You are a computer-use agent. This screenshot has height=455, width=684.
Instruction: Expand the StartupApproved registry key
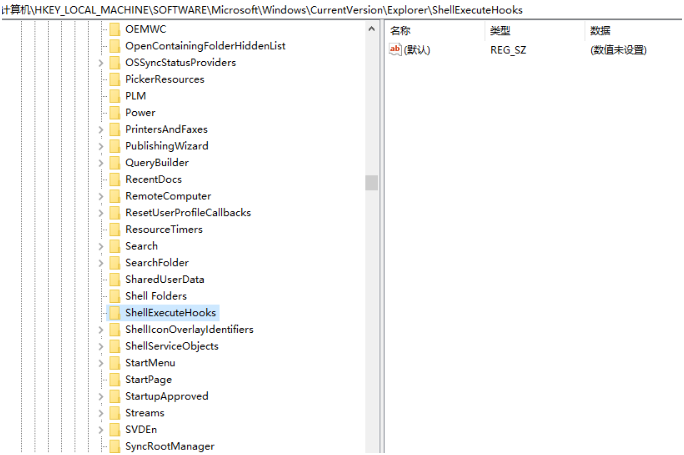pyautogui.click(x=101, y=397)
